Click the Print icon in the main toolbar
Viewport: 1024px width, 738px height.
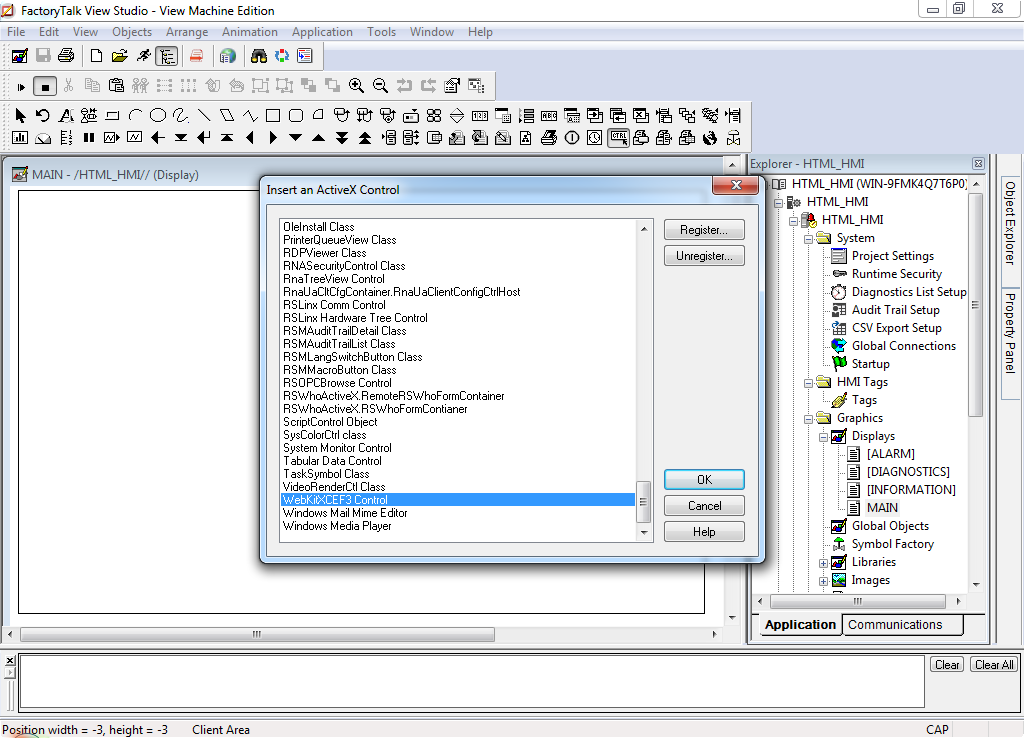(x=66, y=56)
